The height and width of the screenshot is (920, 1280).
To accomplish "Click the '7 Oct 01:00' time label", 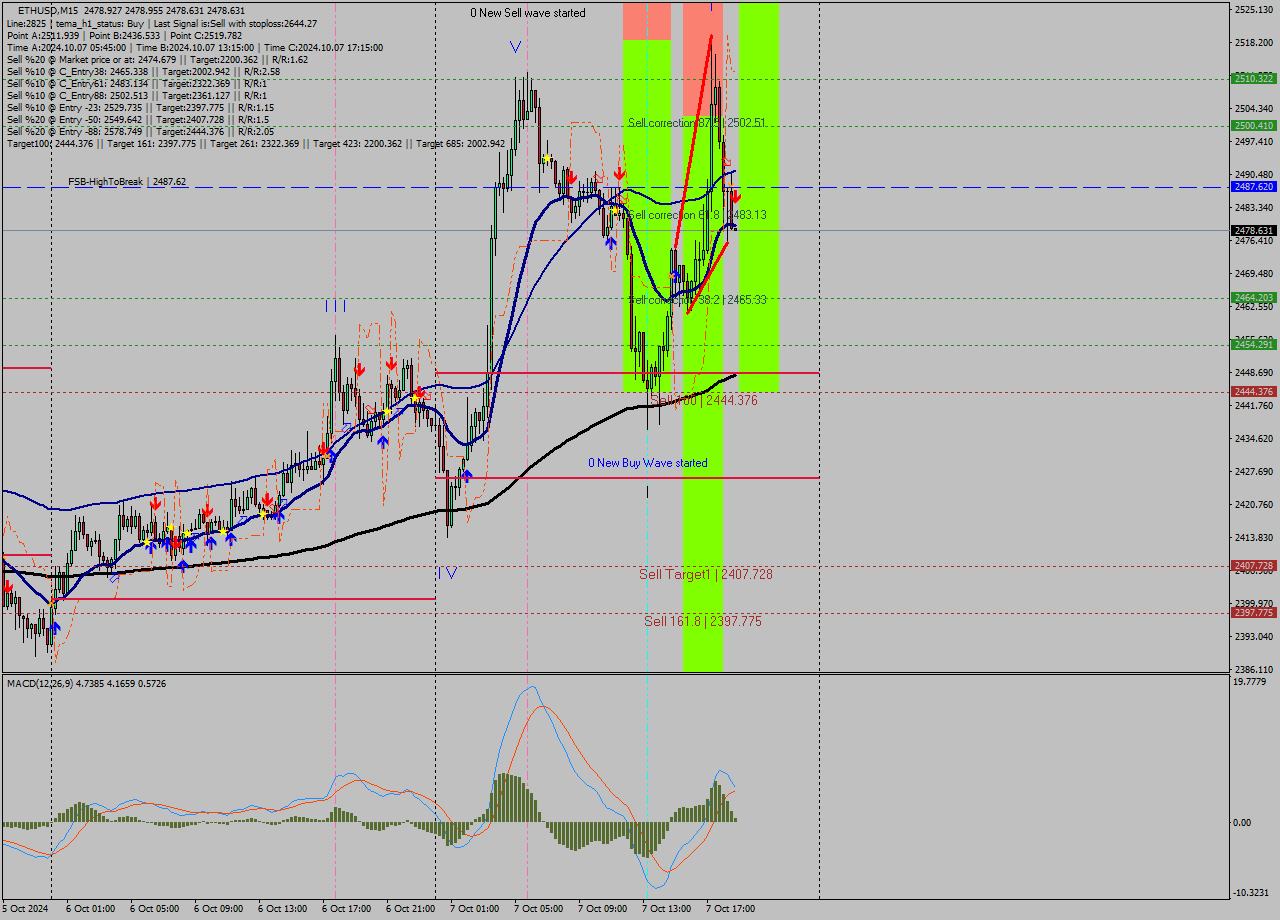I will [474, 909].
